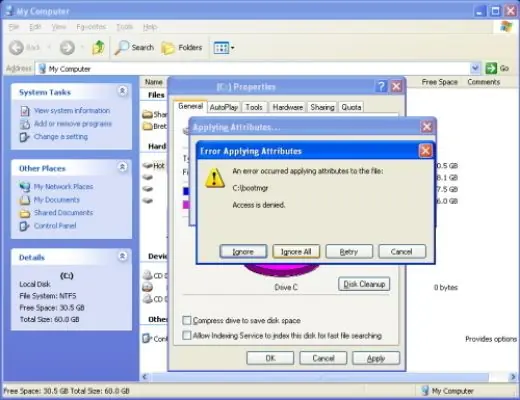
Task: Click the Retry button
Action: pyautogui.click(x=349, y=252)
